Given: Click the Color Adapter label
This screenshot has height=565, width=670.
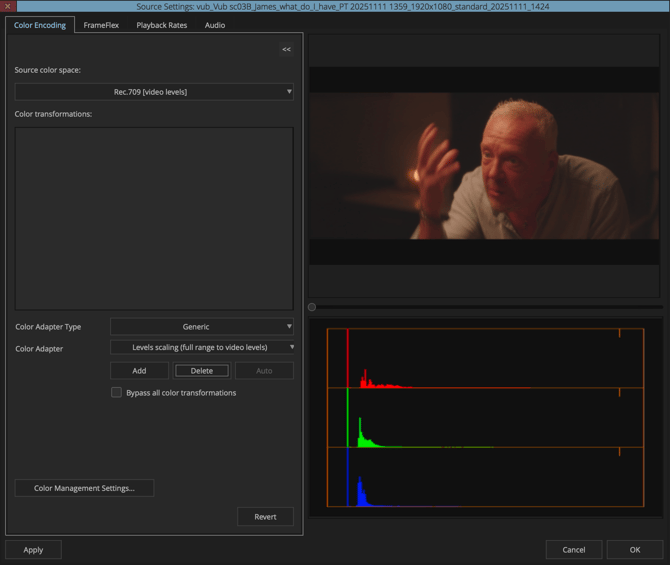Looking at the screenshot, I should (39, 349).
